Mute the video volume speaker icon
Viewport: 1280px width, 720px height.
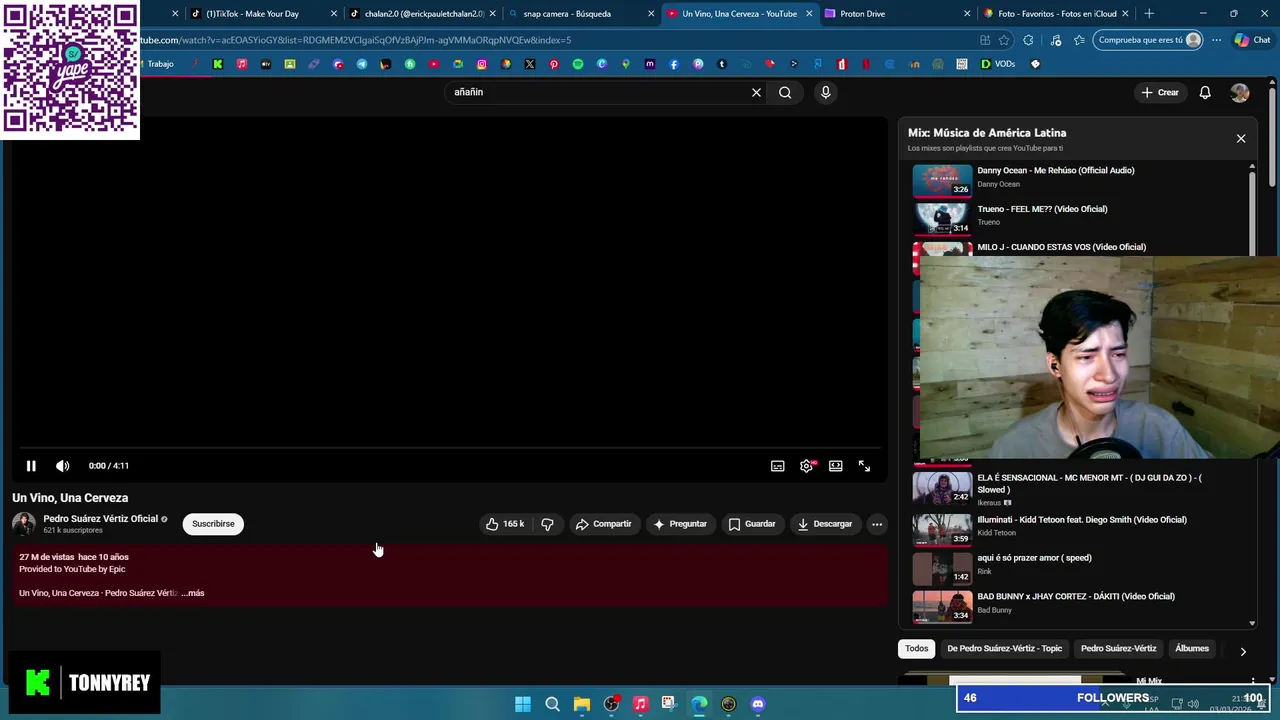(x=62, y=466)
